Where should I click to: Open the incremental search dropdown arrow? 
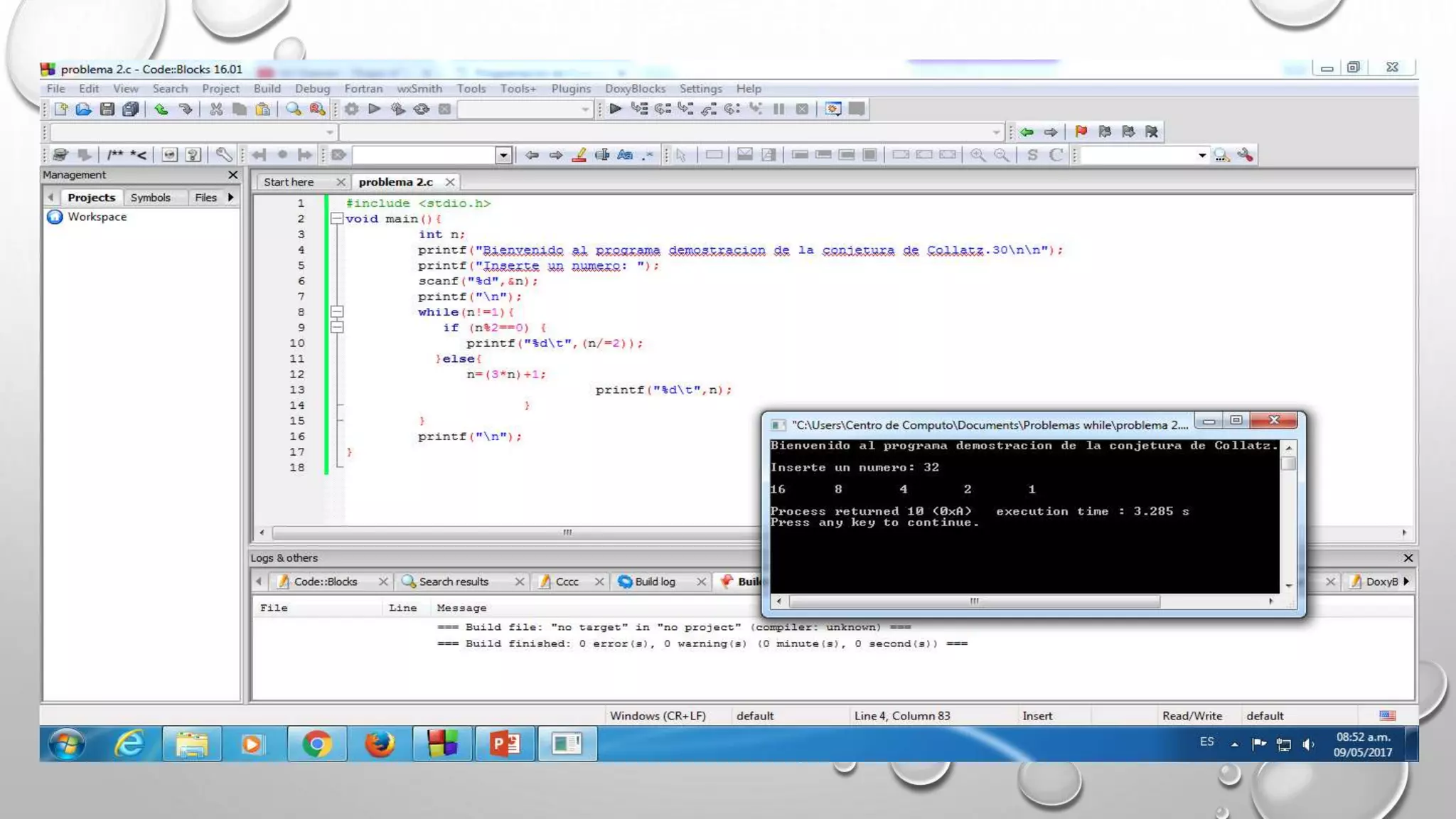point(503,155)
